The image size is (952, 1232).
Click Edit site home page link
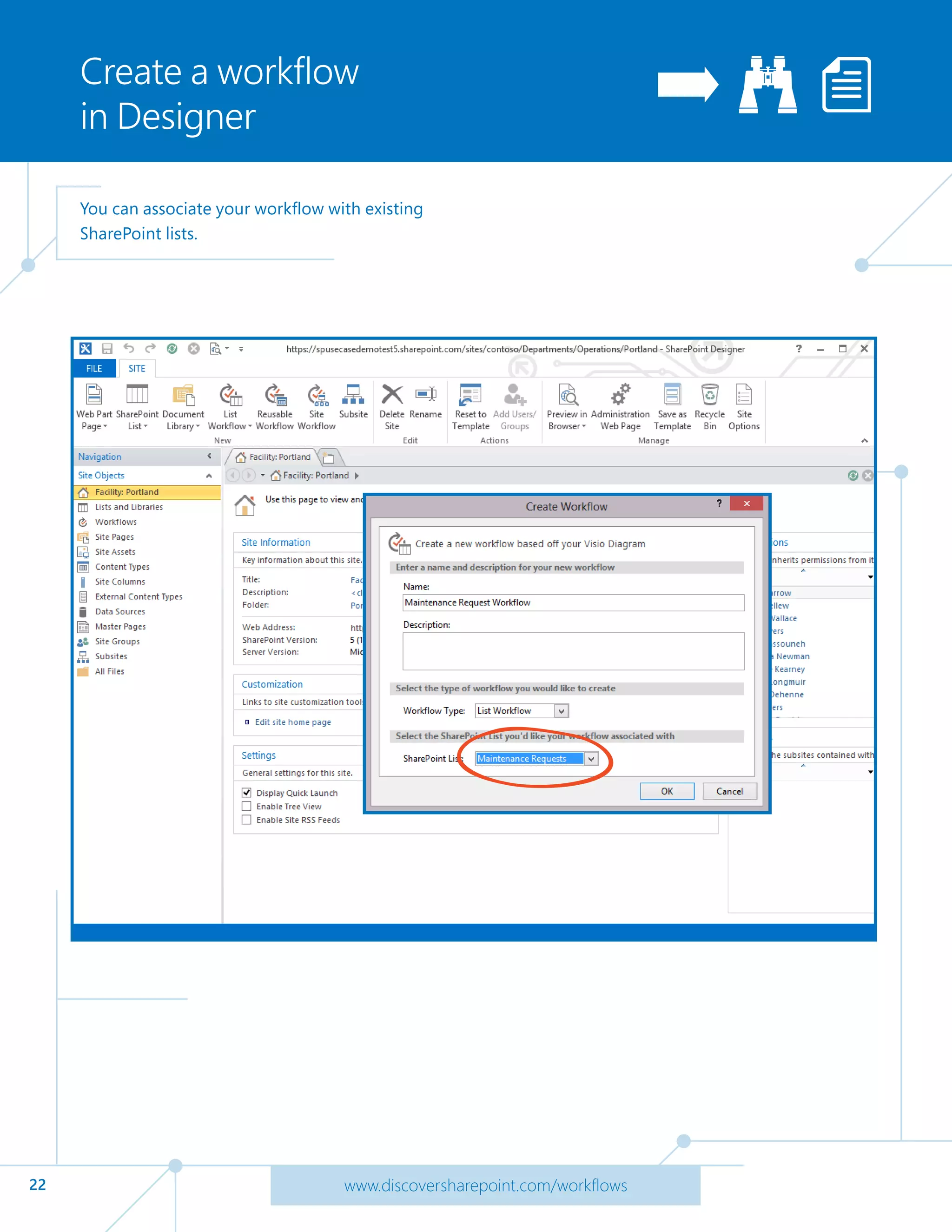point(293,722)
